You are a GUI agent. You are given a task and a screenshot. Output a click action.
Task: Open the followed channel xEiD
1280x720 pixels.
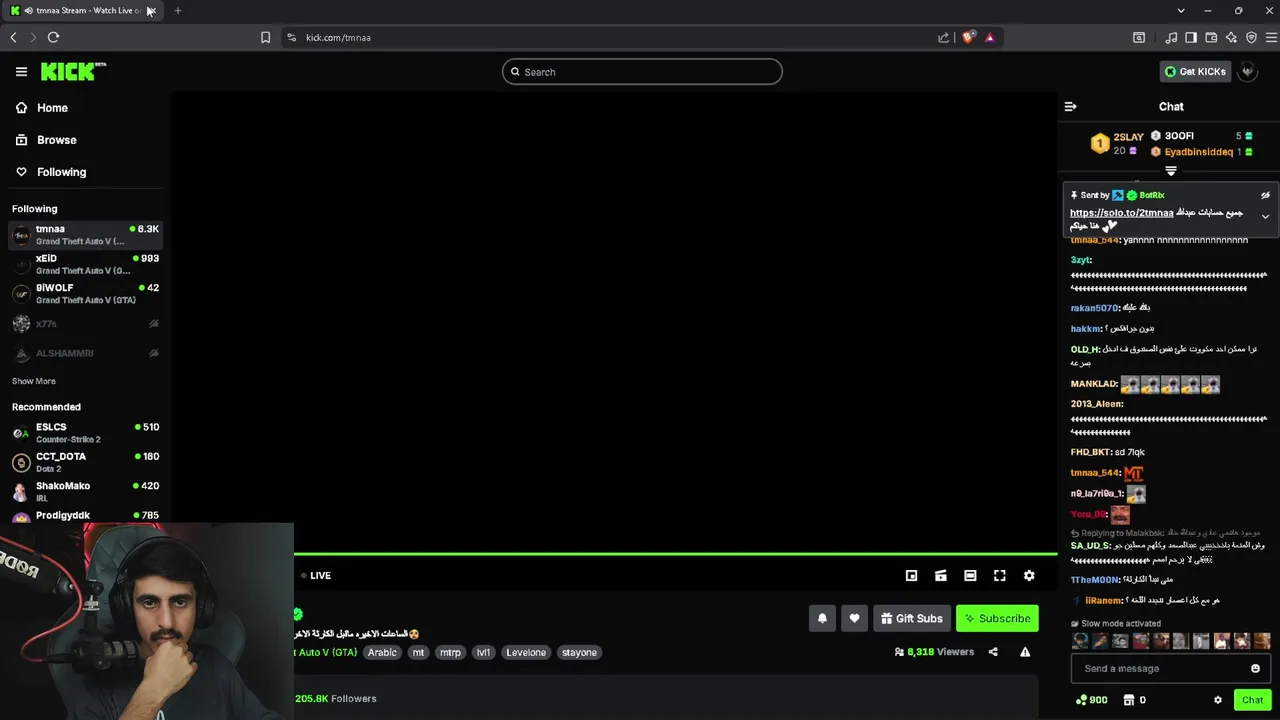85,264
